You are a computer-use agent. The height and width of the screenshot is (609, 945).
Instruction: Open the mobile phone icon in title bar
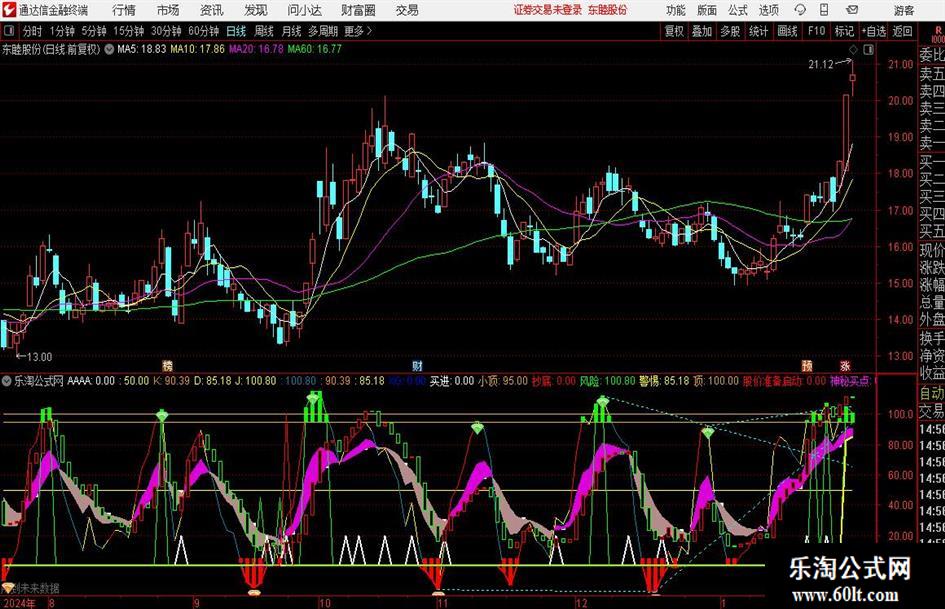tap(824, 10)
